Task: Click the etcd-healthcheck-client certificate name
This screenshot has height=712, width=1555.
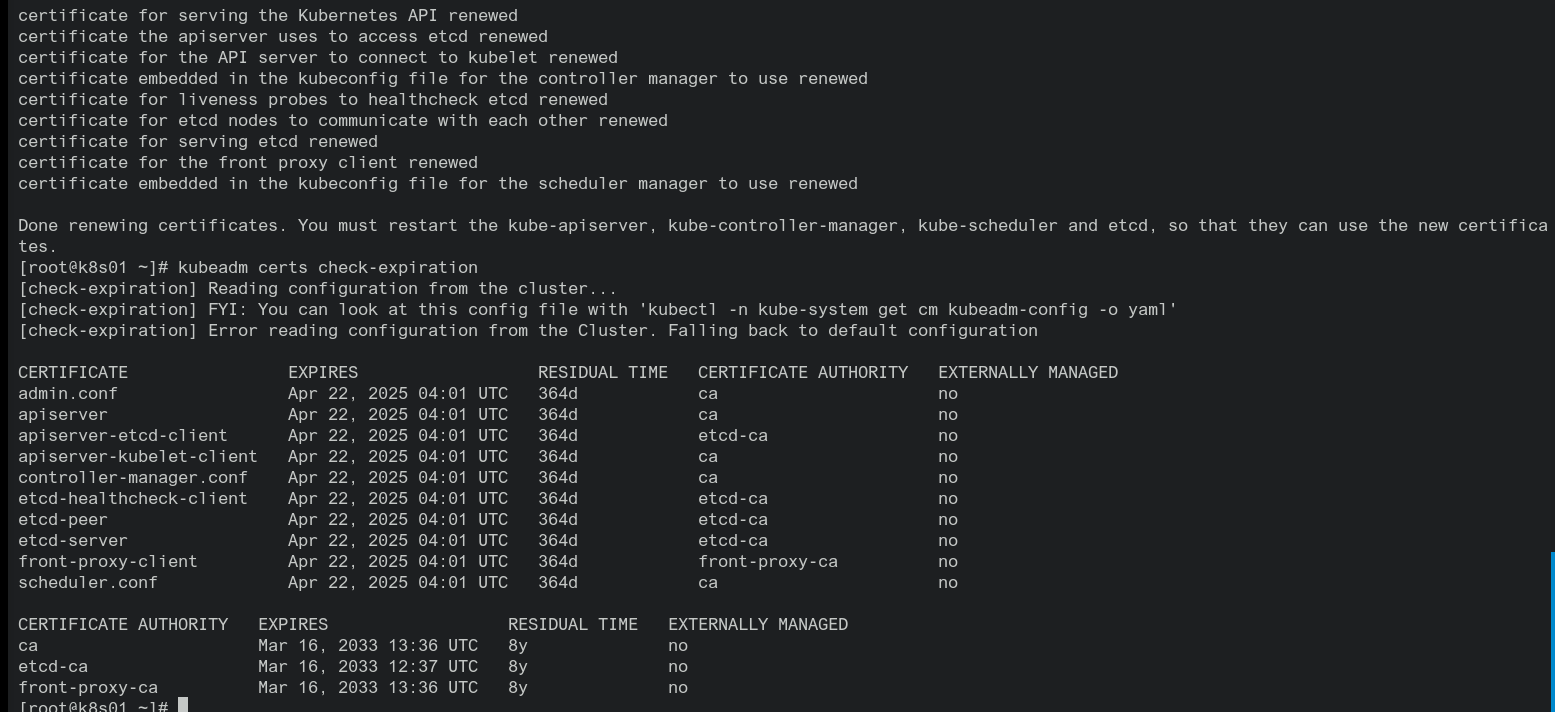Action: click(133, 499)
